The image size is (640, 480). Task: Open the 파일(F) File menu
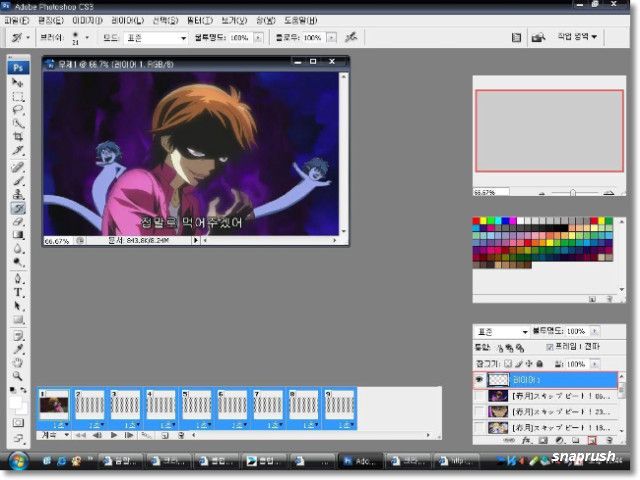[x=17, y=20]
